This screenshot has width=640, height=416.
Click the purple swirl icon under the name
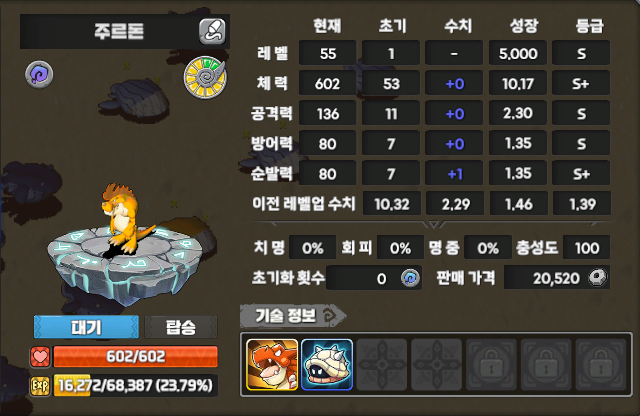39,74
